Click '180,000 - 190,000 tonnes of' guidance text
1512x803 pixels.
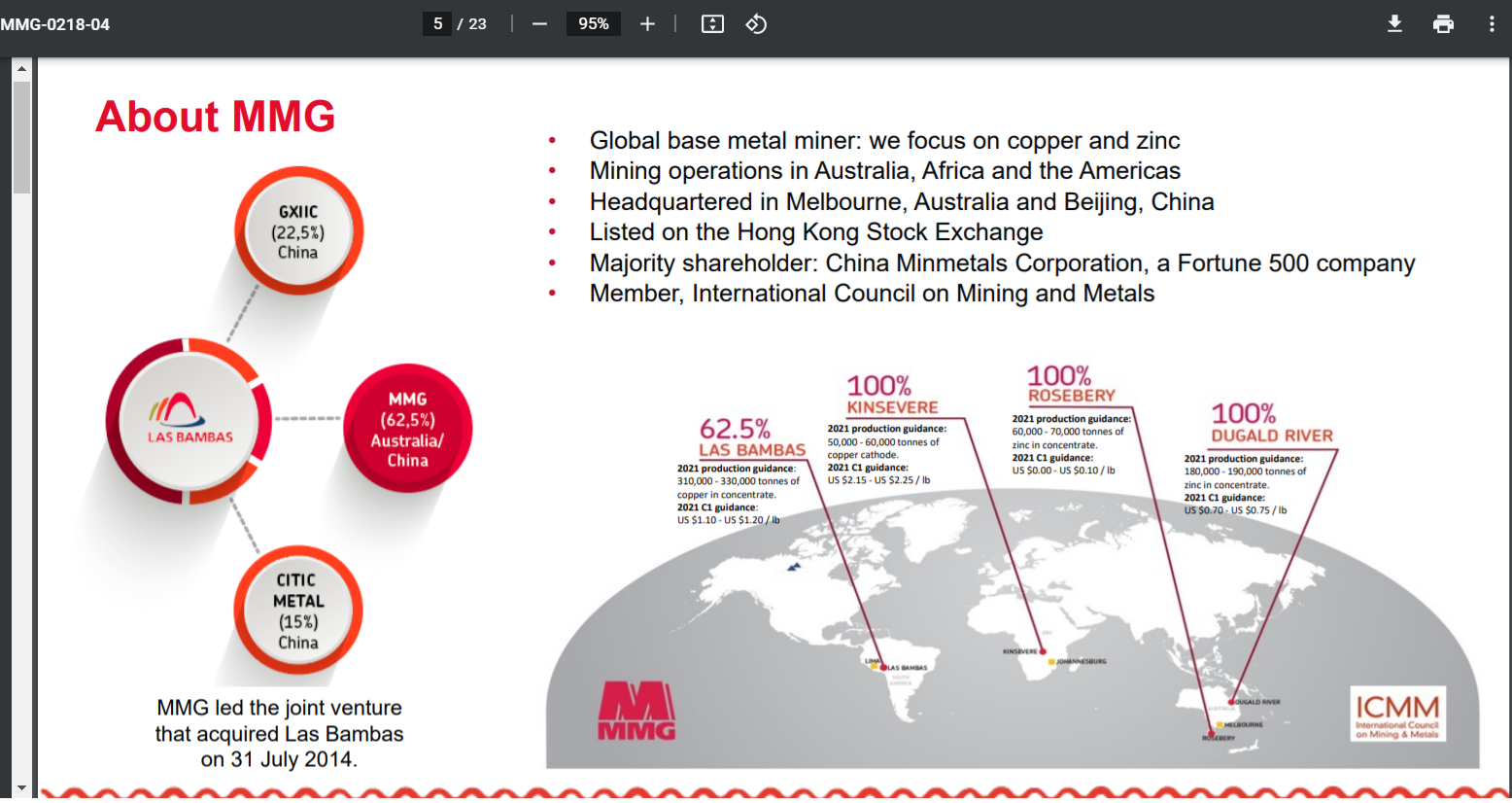[x=1245, y=471]
